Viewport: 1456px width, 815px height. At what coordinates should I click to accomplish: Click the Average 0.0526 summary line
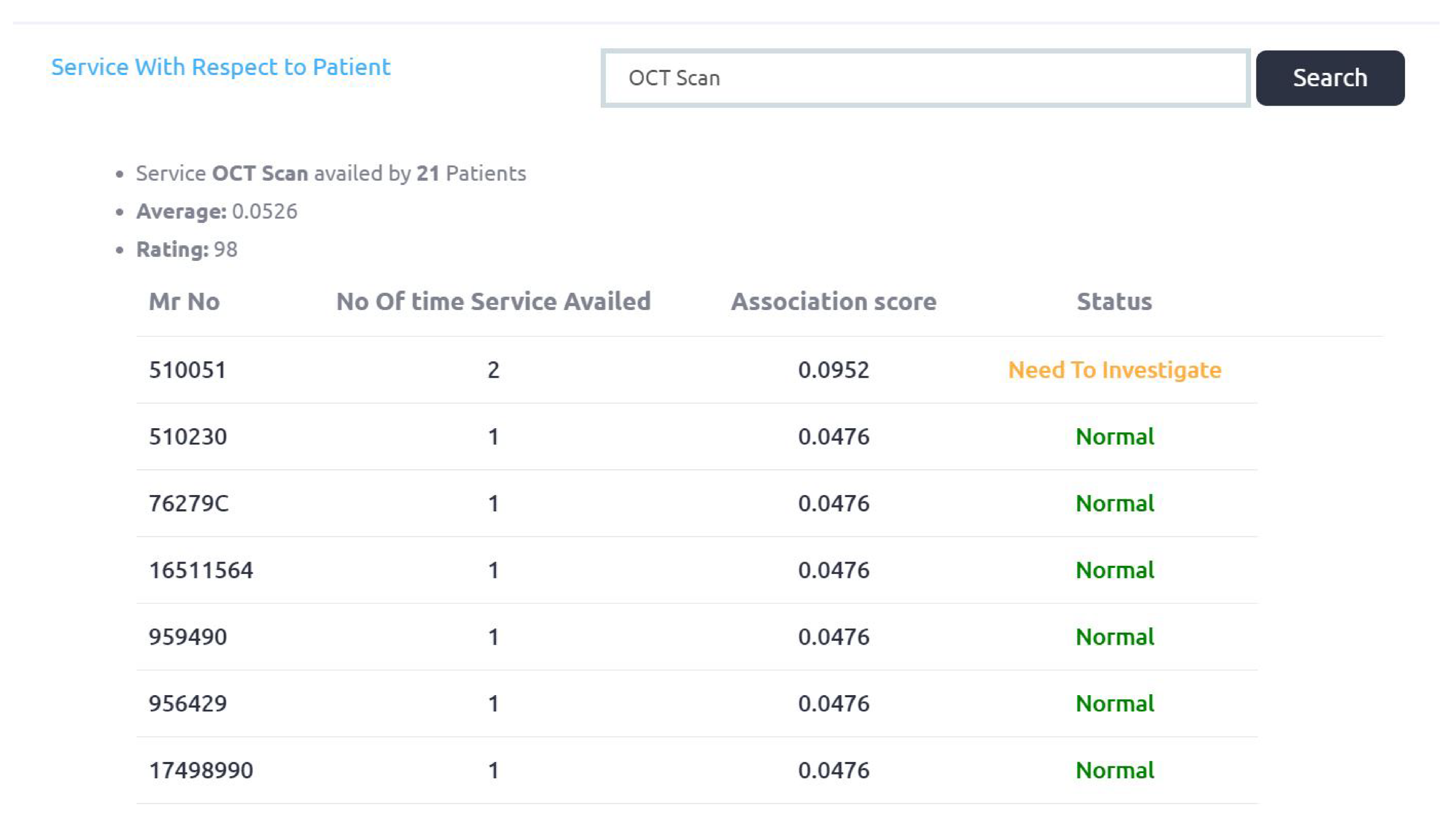click(217, 211)
